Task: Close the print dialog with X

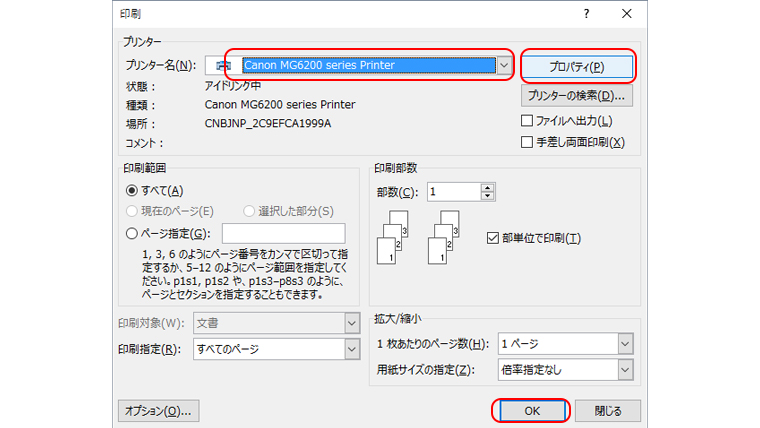Action: (x=626, y=14)
